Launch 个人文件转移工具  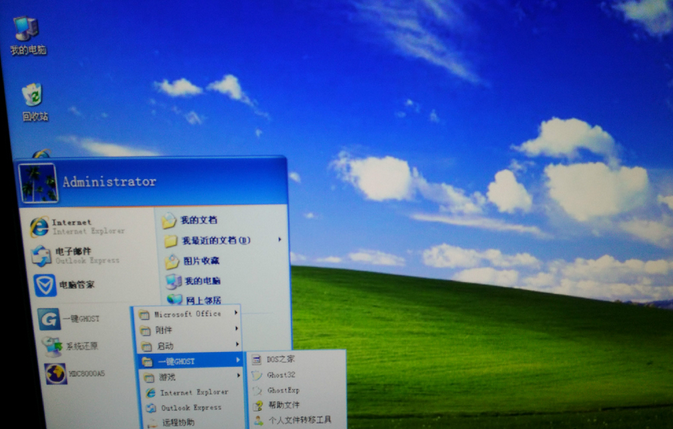(293, 420)
